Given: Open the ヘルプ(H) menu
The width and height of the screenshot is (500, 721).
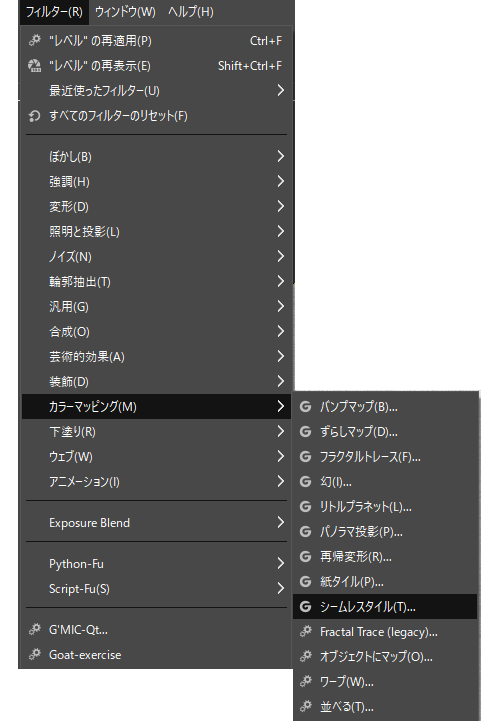Looking at the screenshot, I should [x=191, y=12].
